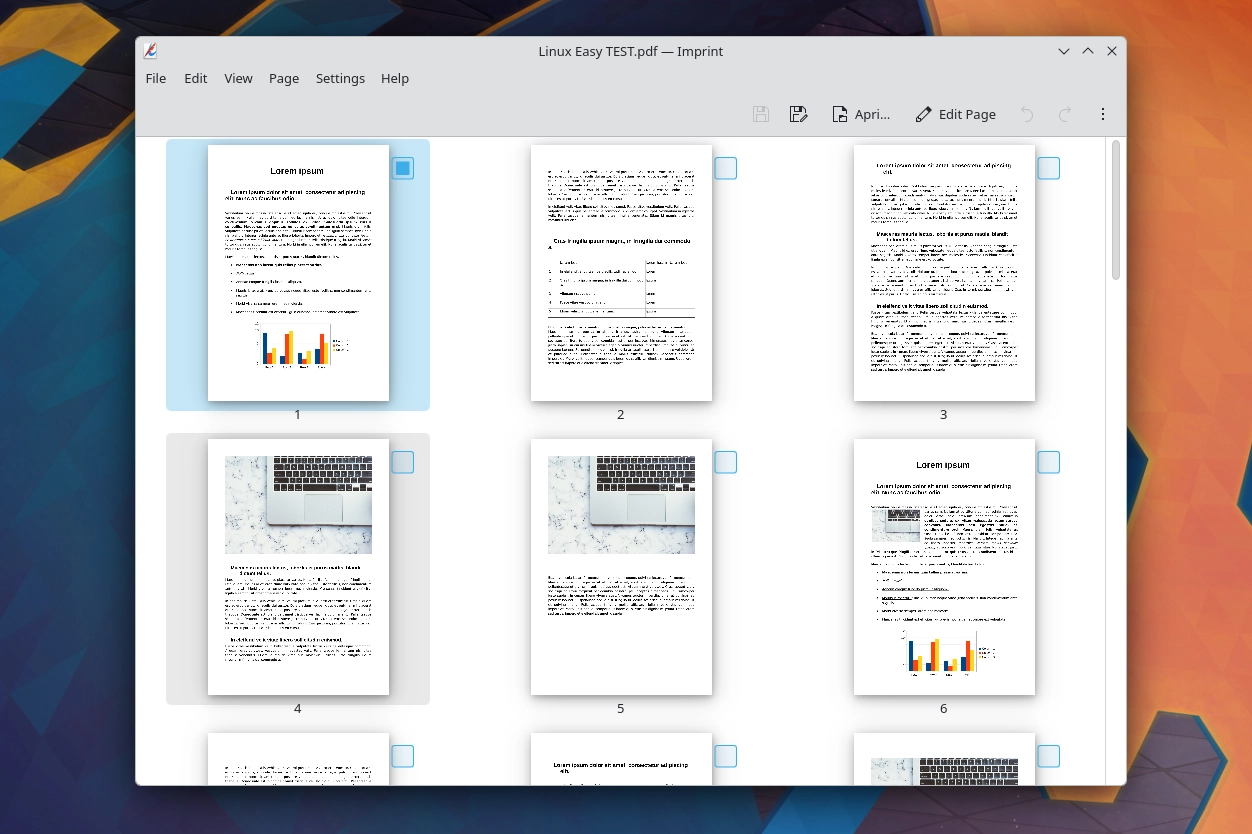Image resolution: width=1252 pixels, height=834 pixels.
Task: Check the selection box for page 7
Action: click(x=403, y=756)
